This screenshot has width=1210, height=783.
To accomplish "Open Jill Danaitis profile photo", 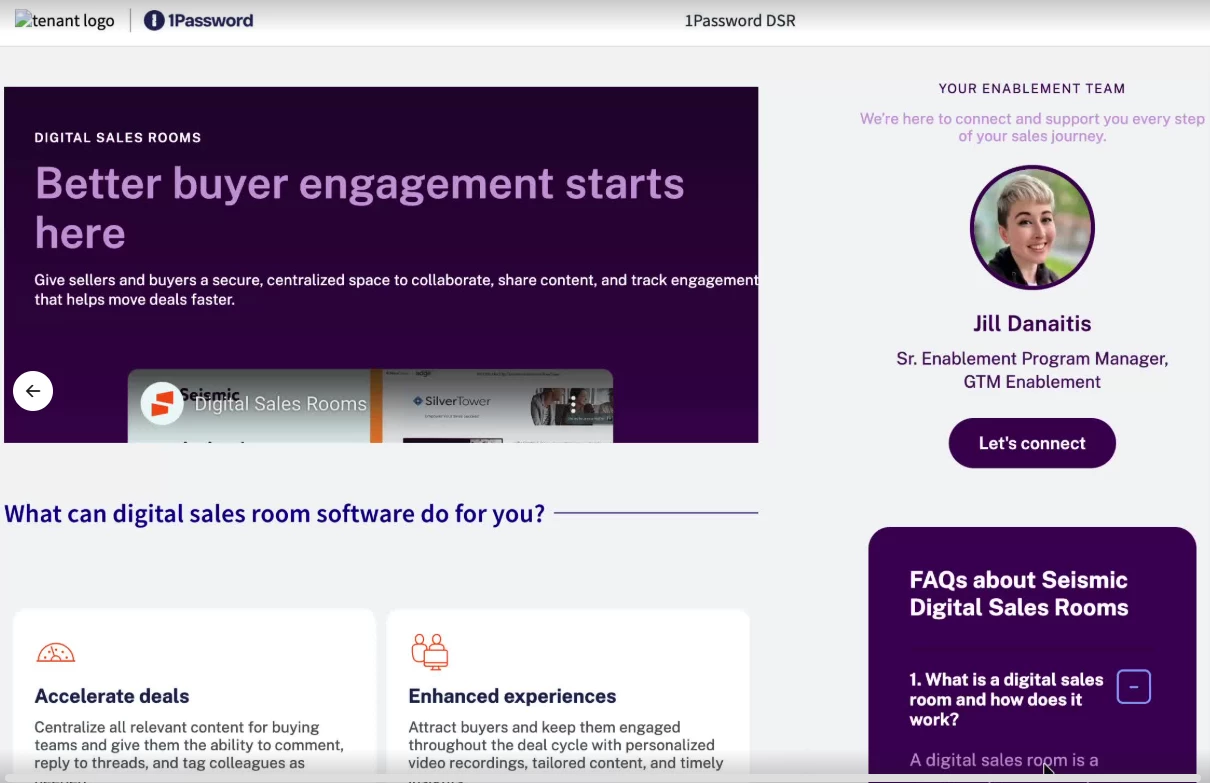I will (1032, 228).
